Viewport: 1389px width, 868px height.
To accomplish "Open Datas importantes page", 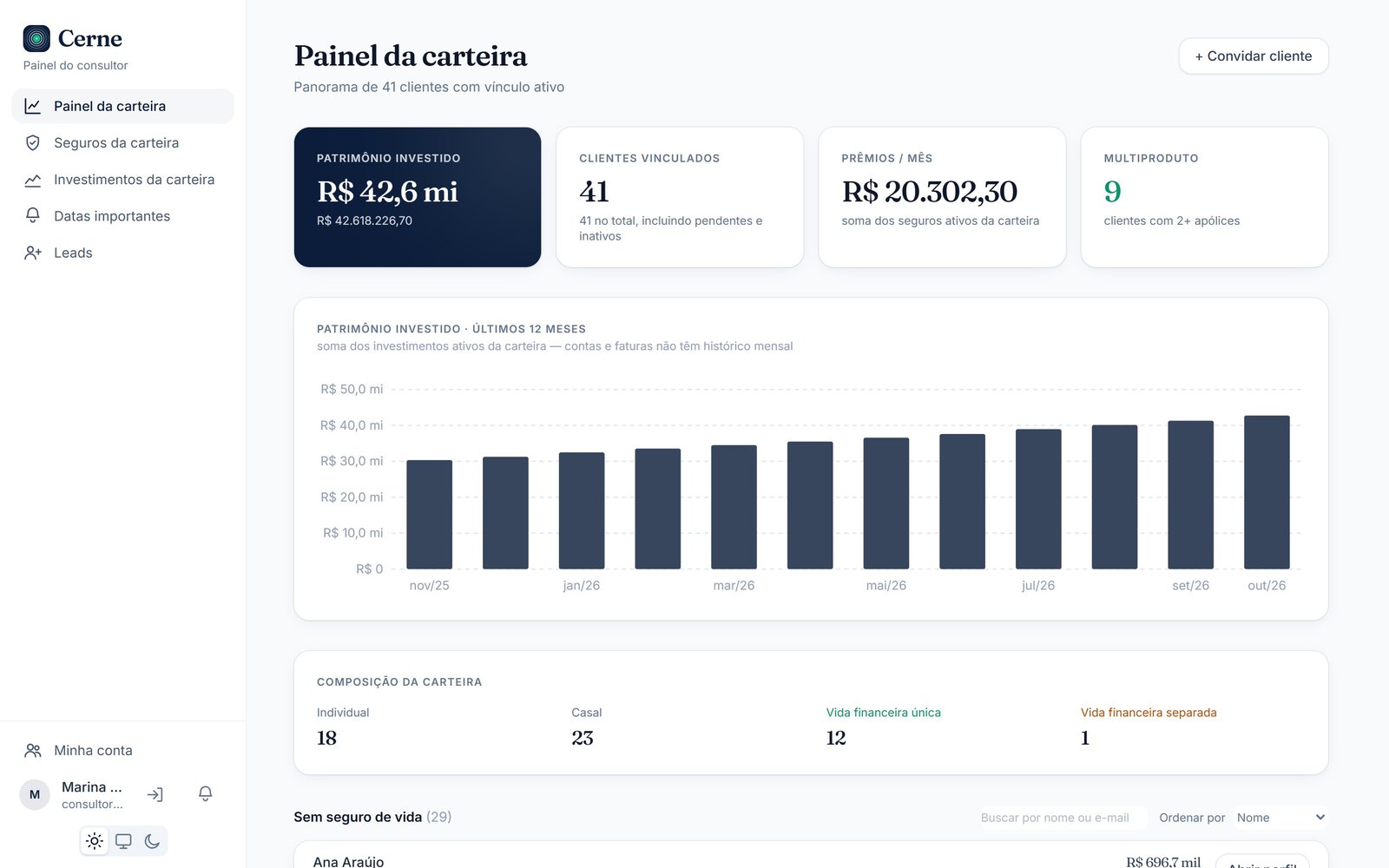I will 122,216.
